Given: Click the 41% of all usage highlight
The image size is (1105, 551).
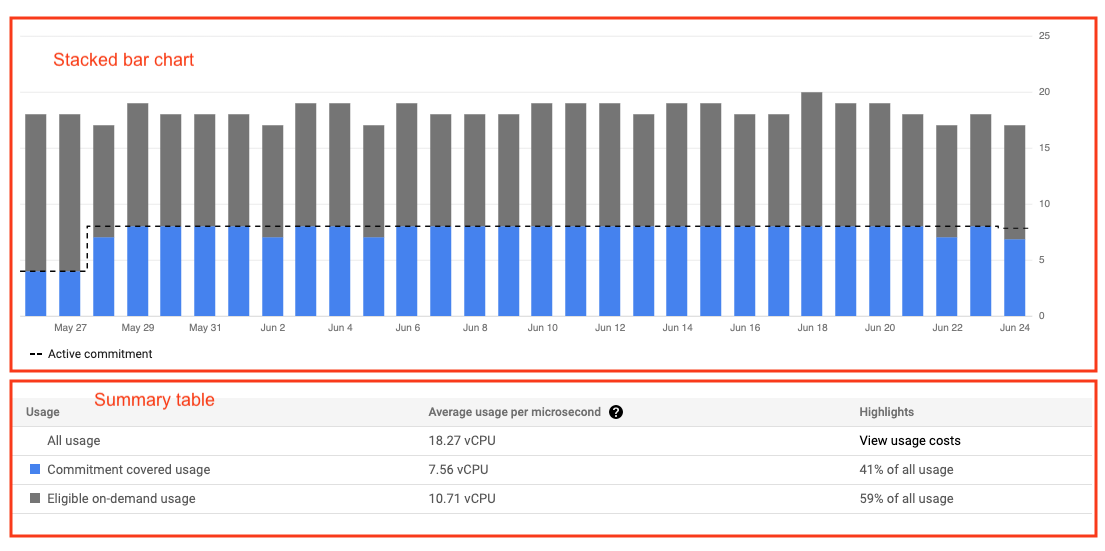Looking at the screenshot, I should 906,469.
